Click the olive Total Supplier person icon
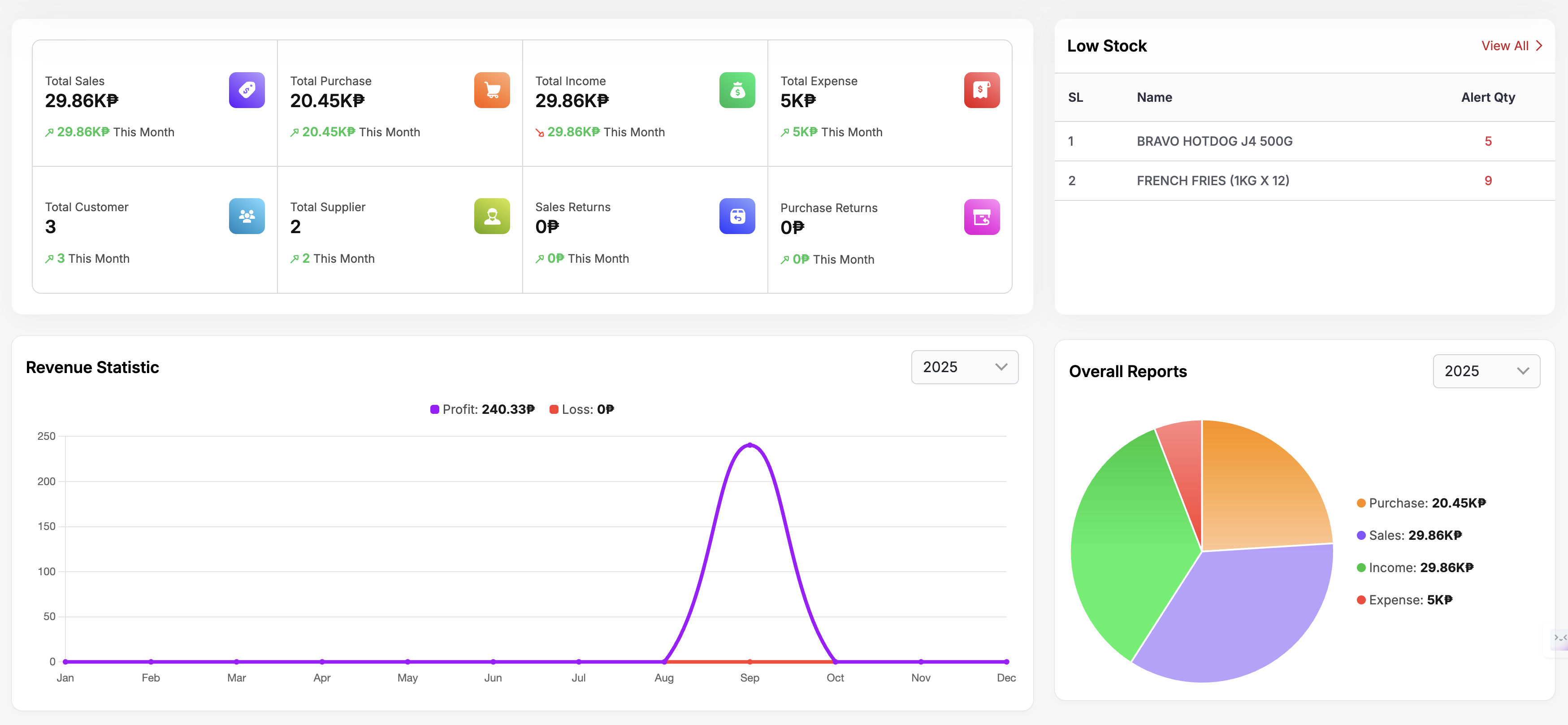The height and width of the screenshot is (725, 1568). coord(492,216)
